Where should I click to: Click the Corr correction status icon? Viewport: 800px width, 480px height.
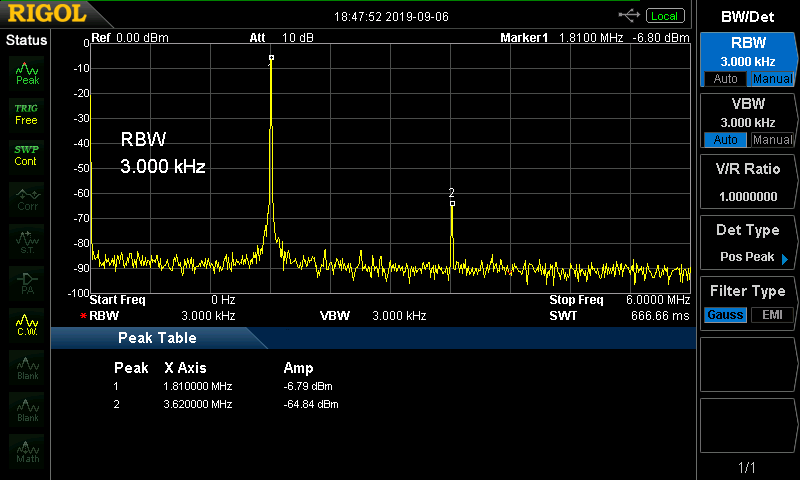pos(26,197)
